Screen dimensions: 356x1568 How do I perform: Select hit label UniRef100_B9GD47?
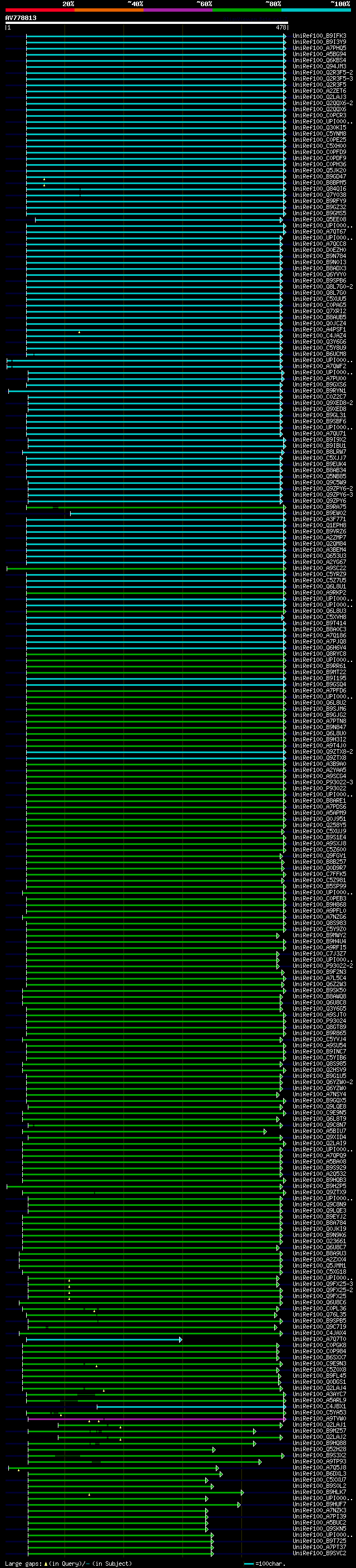click(319, 176)
